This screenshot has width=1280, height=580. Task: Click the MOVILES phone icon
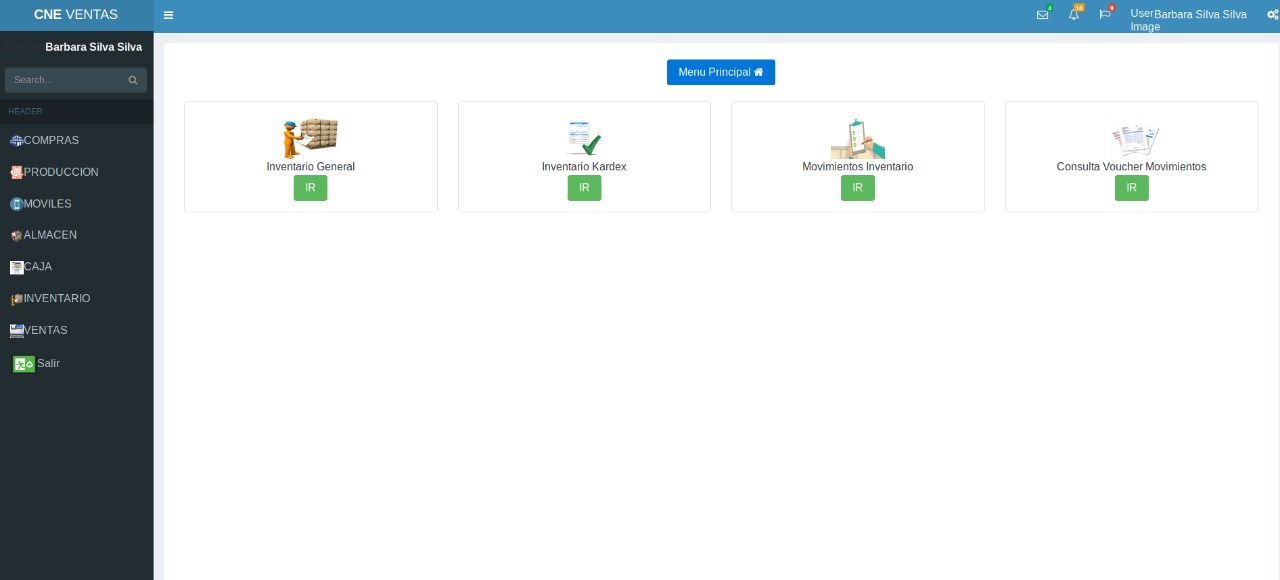tap(16, 204)
